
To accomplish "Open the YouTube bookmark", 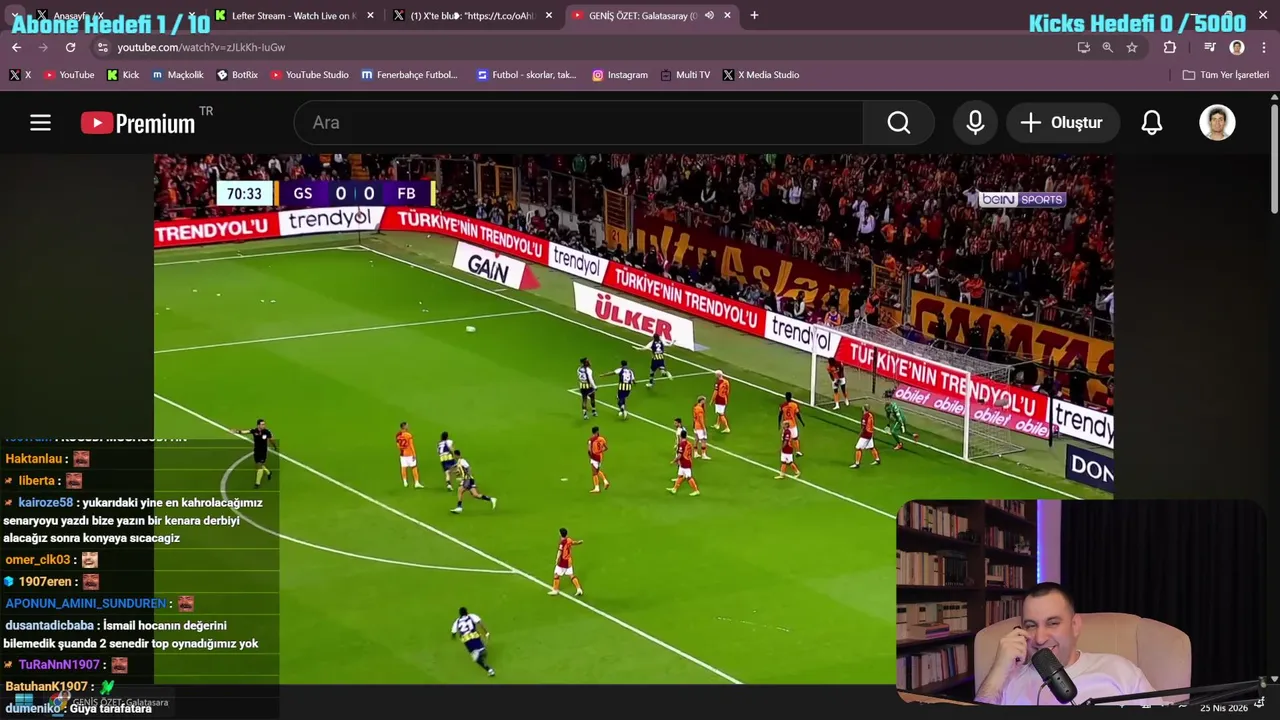I will click(68, 75).
